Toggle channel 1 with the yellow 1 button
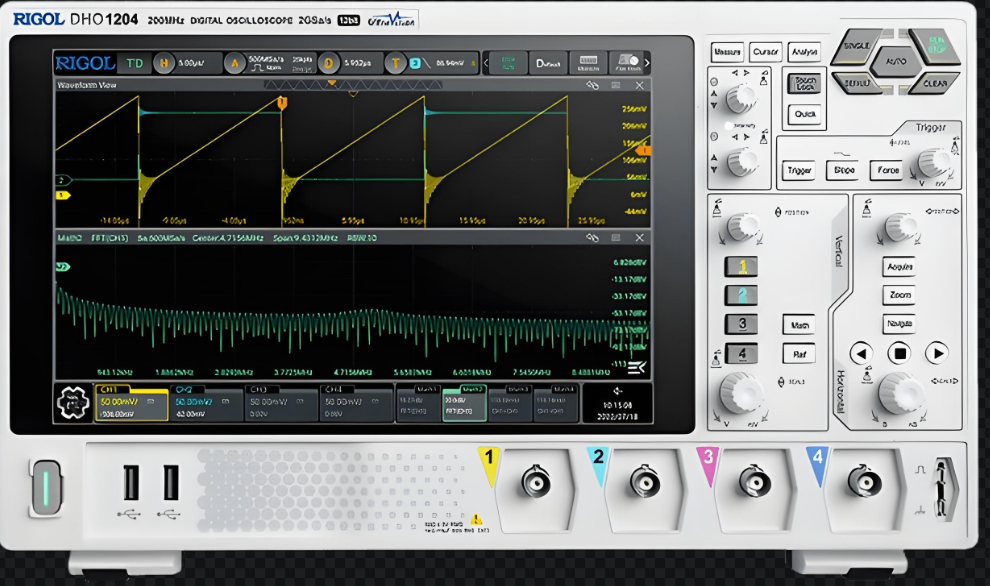 [x=742, y=267]
